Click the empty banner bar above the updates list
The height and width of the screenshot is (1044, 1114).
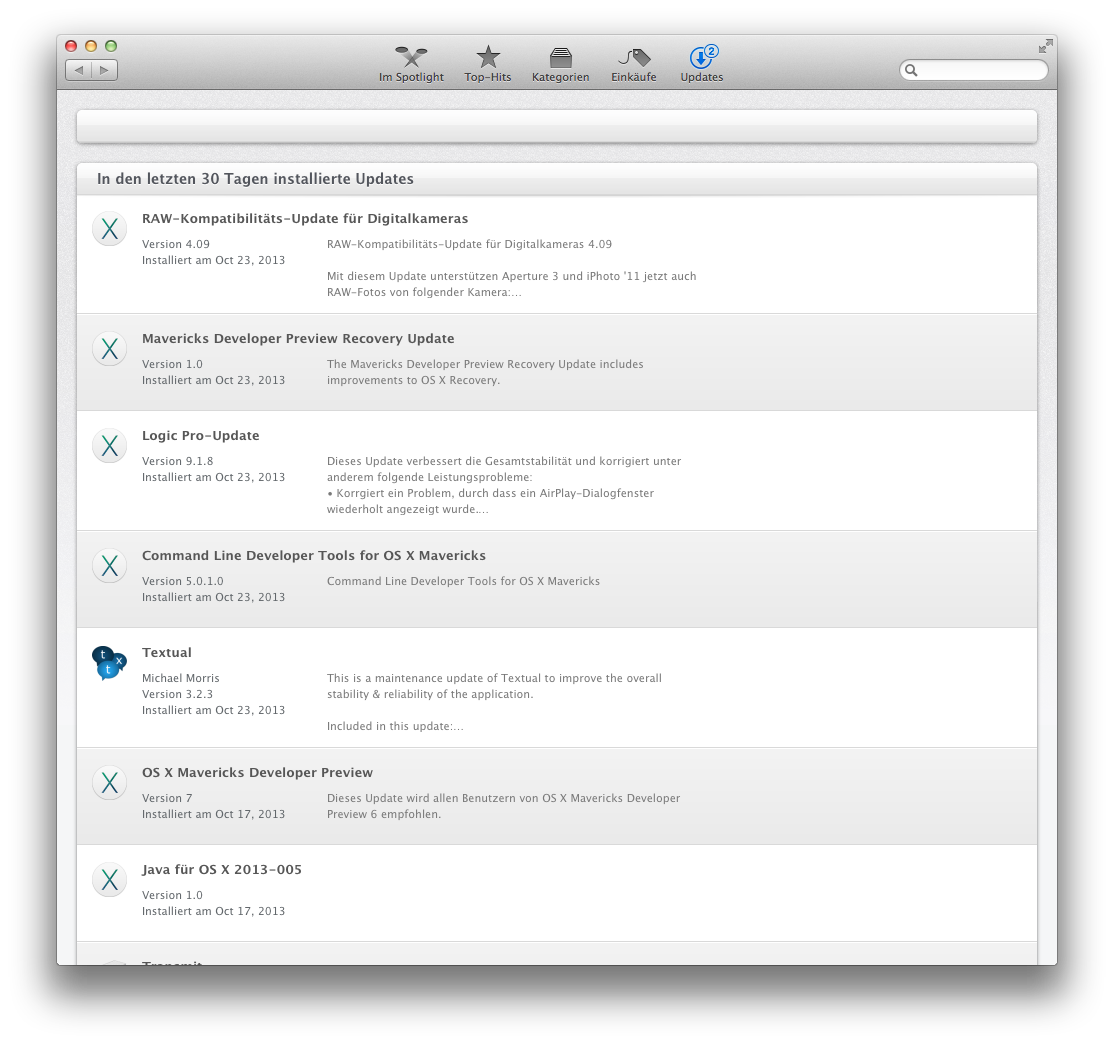coord(556,127)
